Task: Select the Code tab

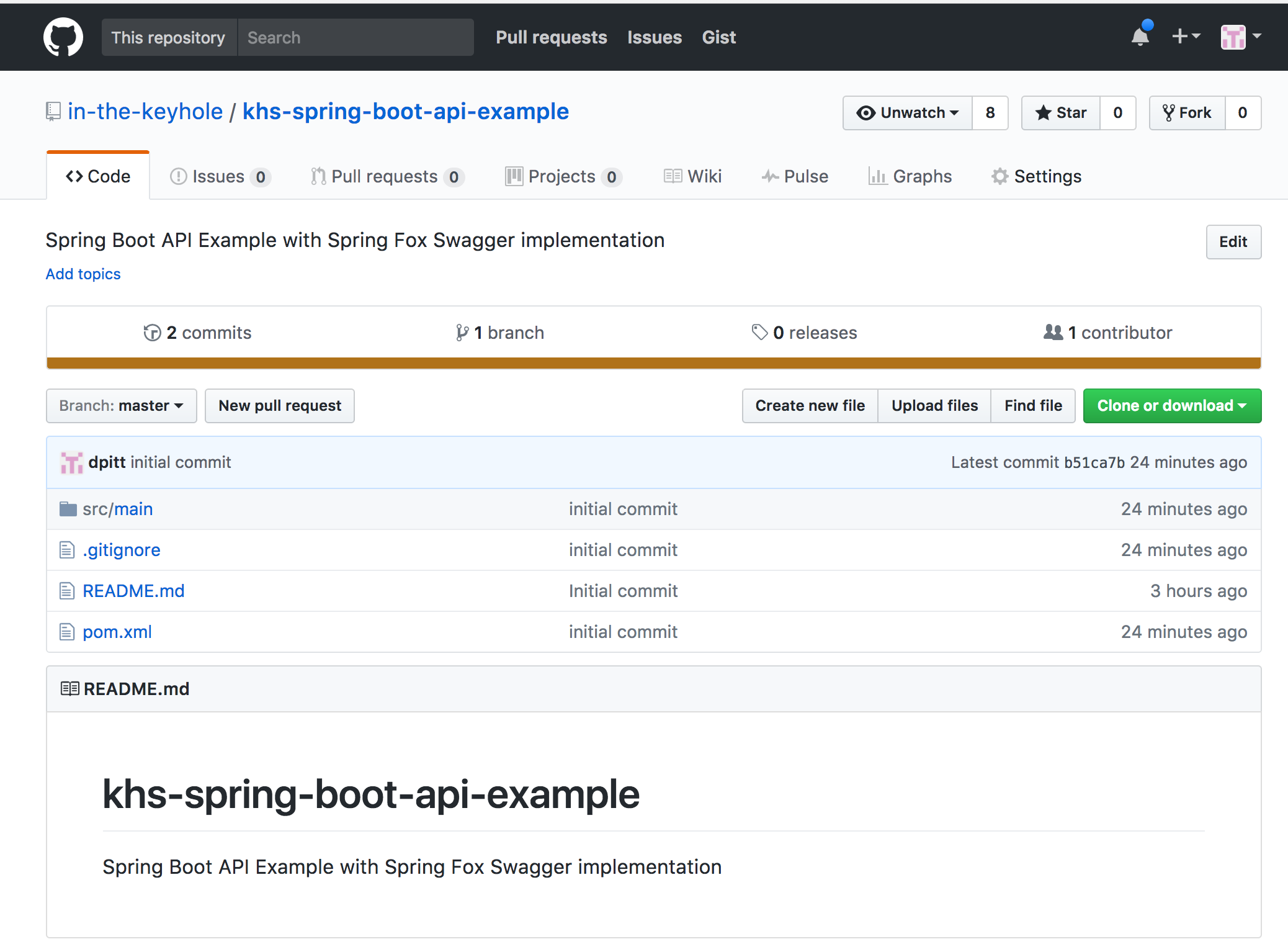Action: tap(98, 176)
